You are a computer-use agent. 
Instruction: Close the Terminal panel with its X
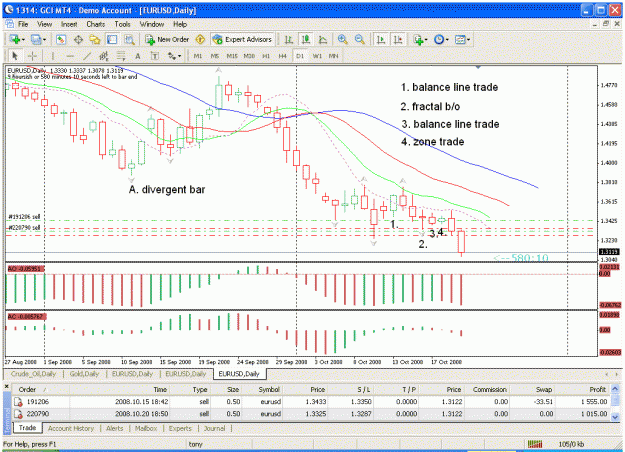click(7, 387)
